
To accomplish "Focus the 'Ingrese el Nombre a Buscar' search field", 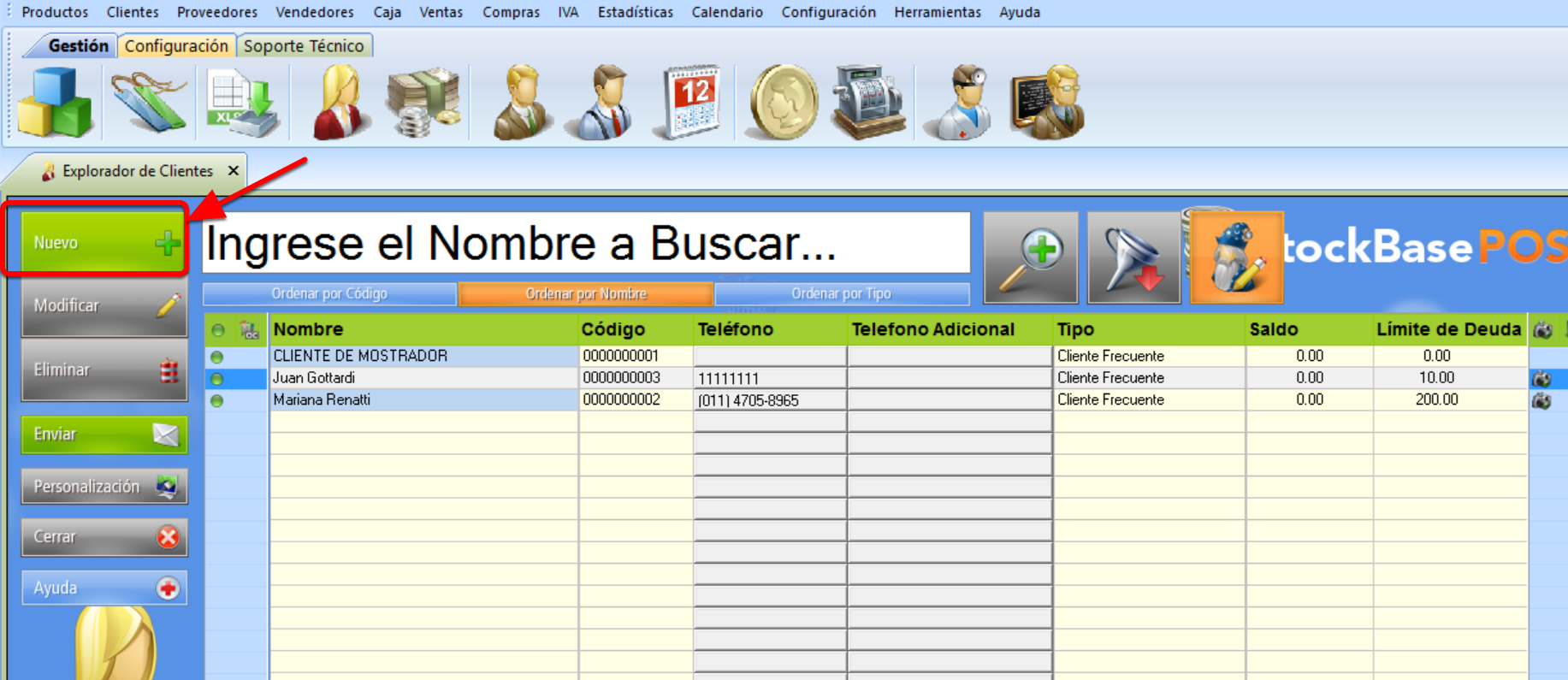I will pyautogui.click(x=586, y=243).
